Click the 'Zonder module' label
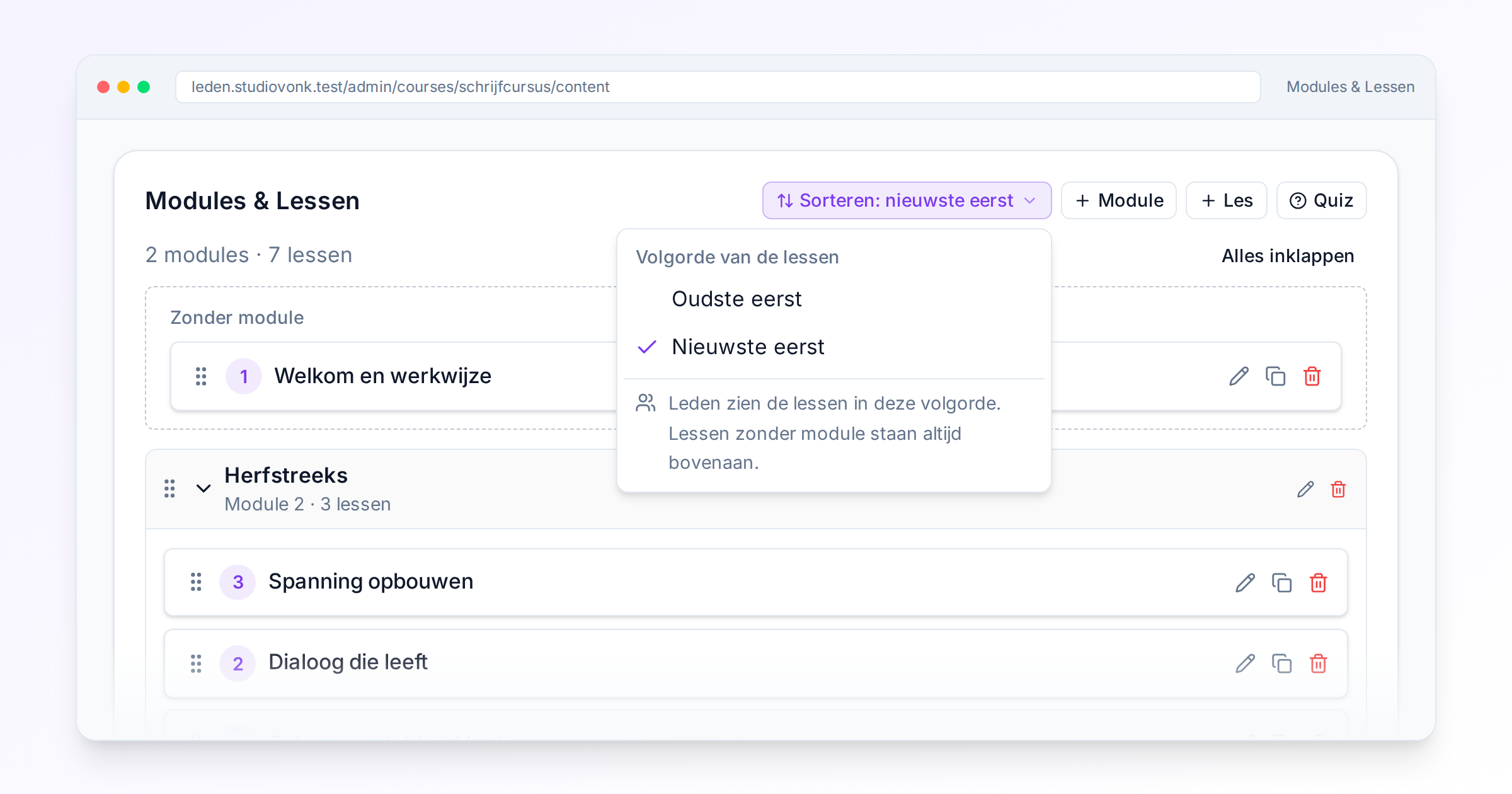This screenshot has height=794, width=1512. [237, 318]
